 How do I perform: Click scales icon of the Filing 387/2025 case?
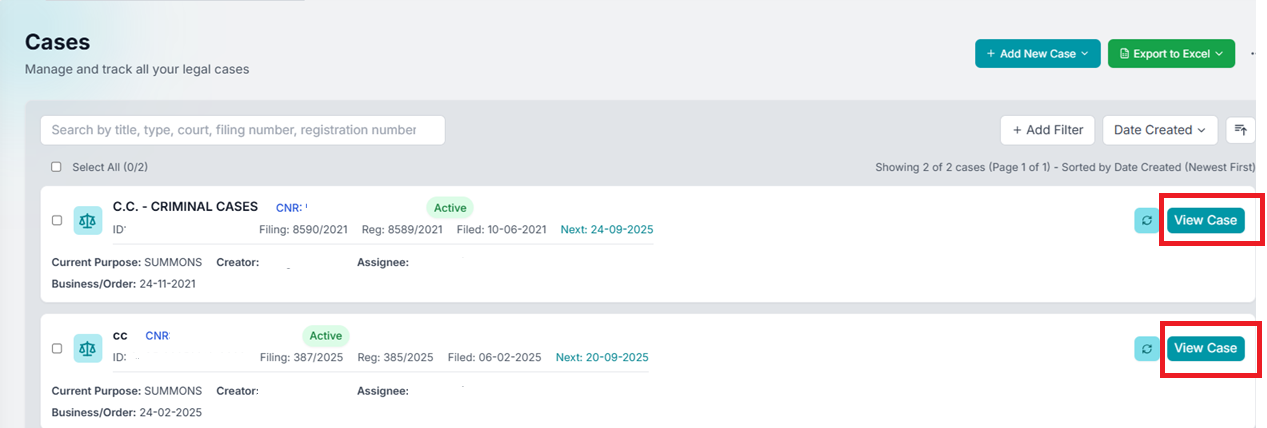(x=88, y=348)
